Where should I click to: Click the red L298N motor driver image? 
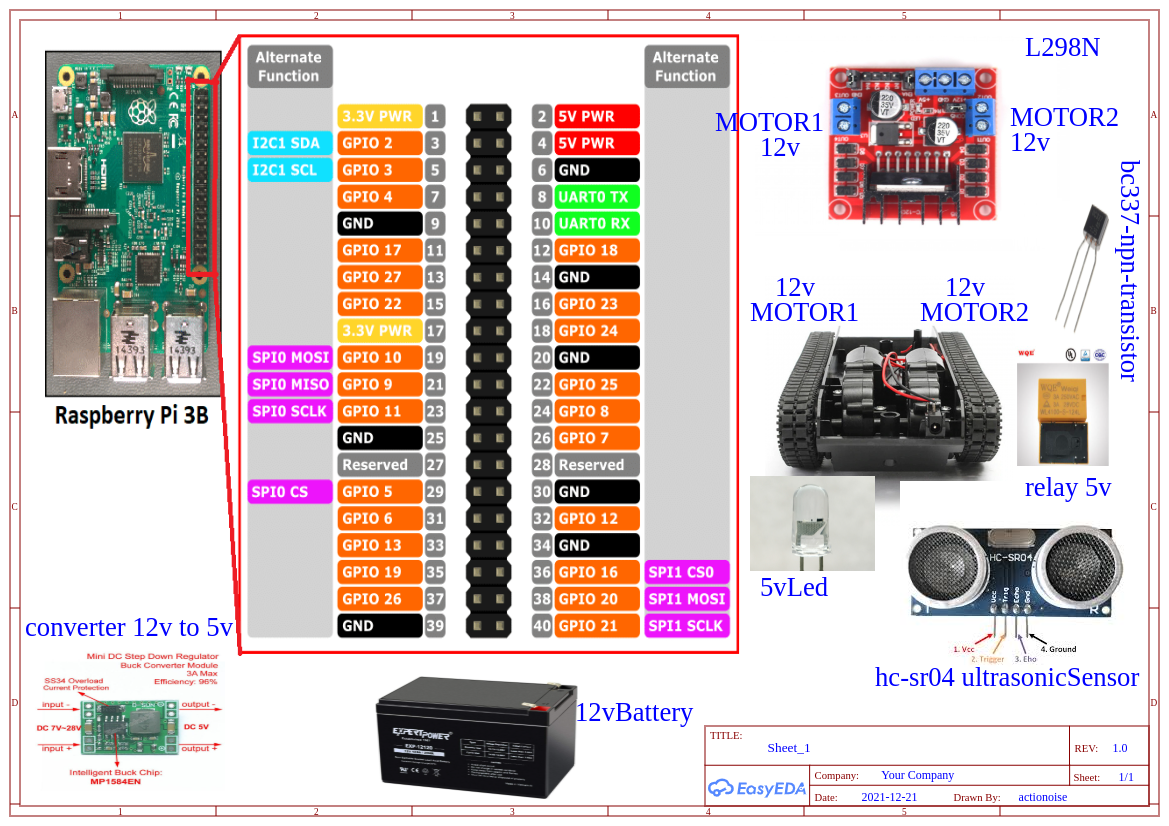[x=913, y=145]
